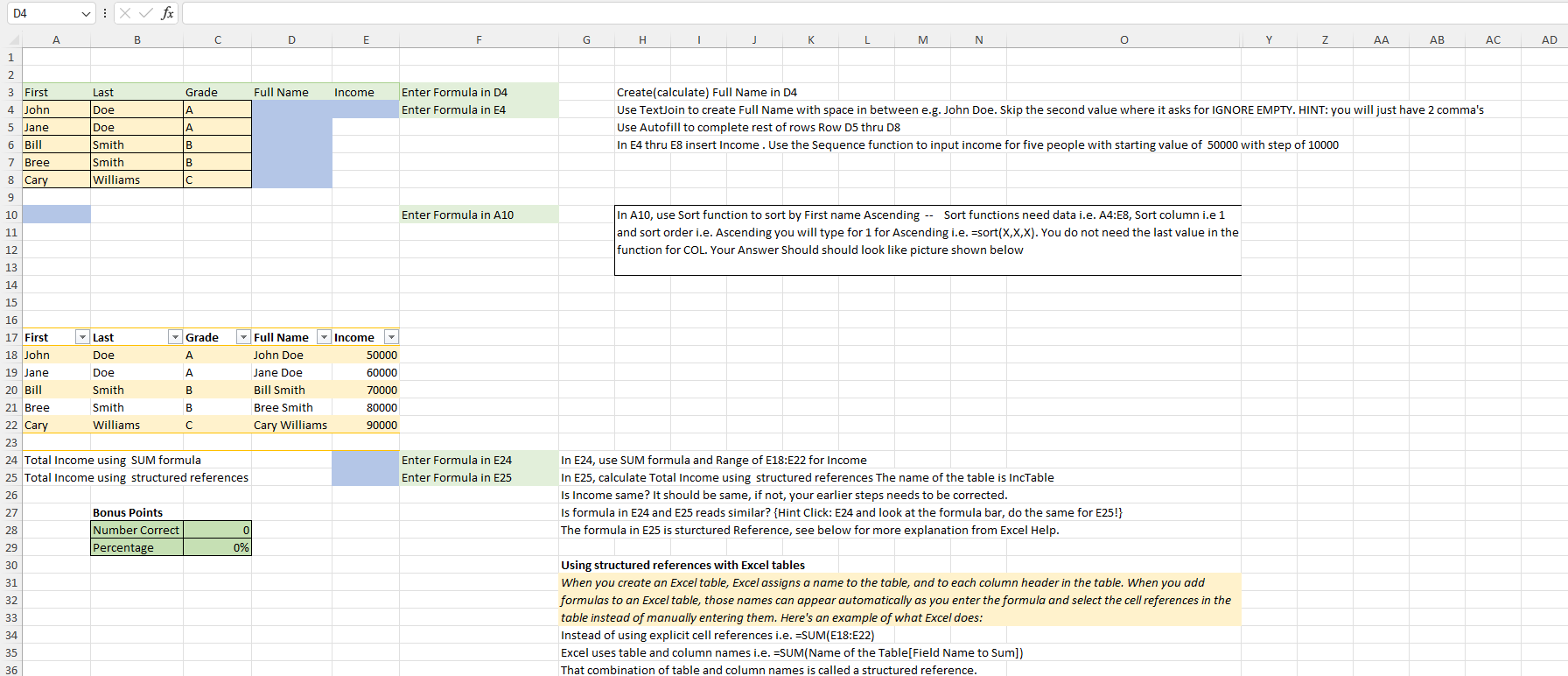
Task: Click 'Total Income using SUM formula' cell
Action: [x=113, y=460]
